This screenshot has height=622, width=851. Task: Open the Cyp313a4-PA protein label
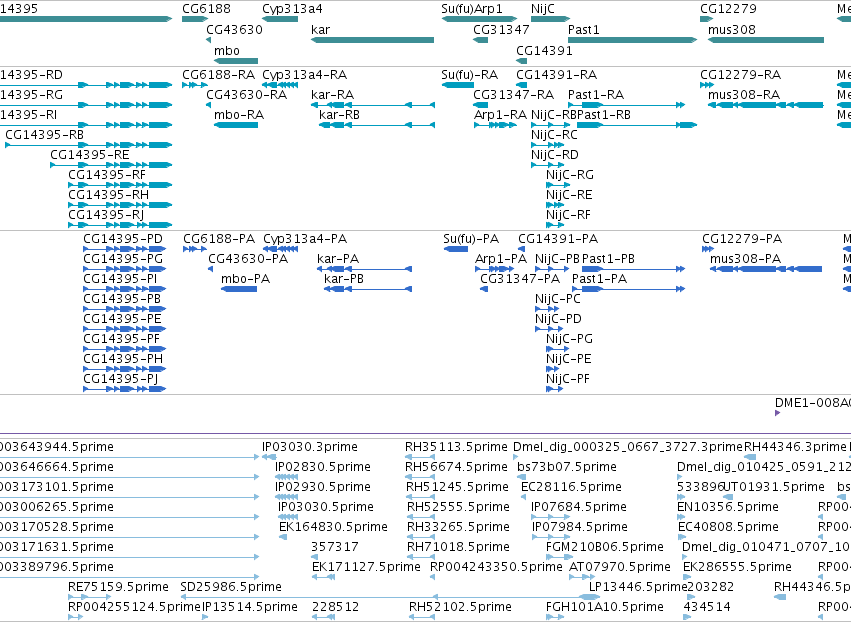click(305, 239)
